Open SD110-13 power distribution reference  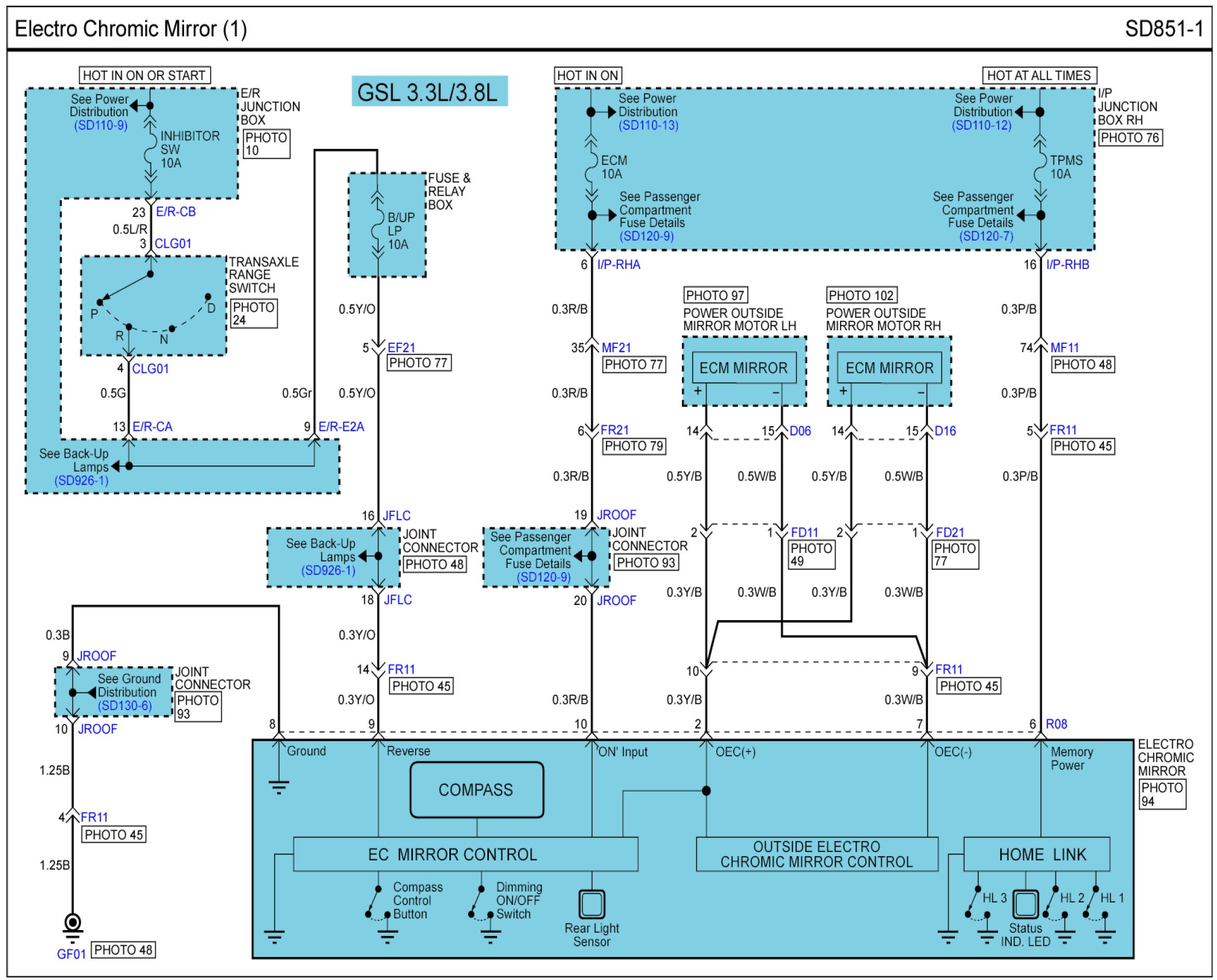tap(648, 125)
